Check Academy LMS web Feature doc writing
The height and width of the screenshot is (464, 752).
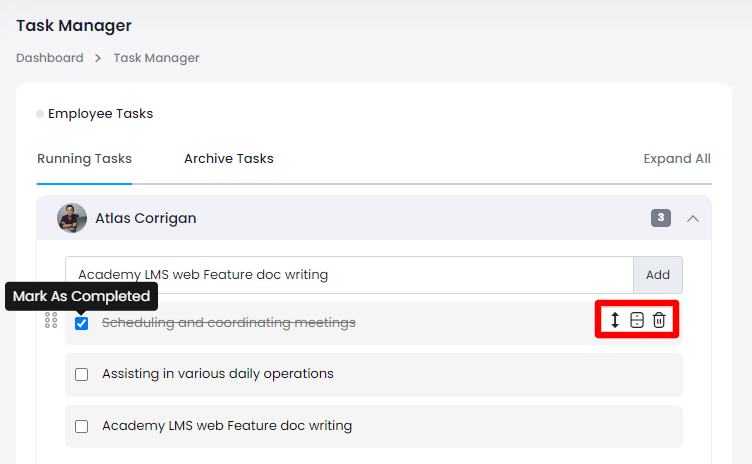click(x=82, y=426)
